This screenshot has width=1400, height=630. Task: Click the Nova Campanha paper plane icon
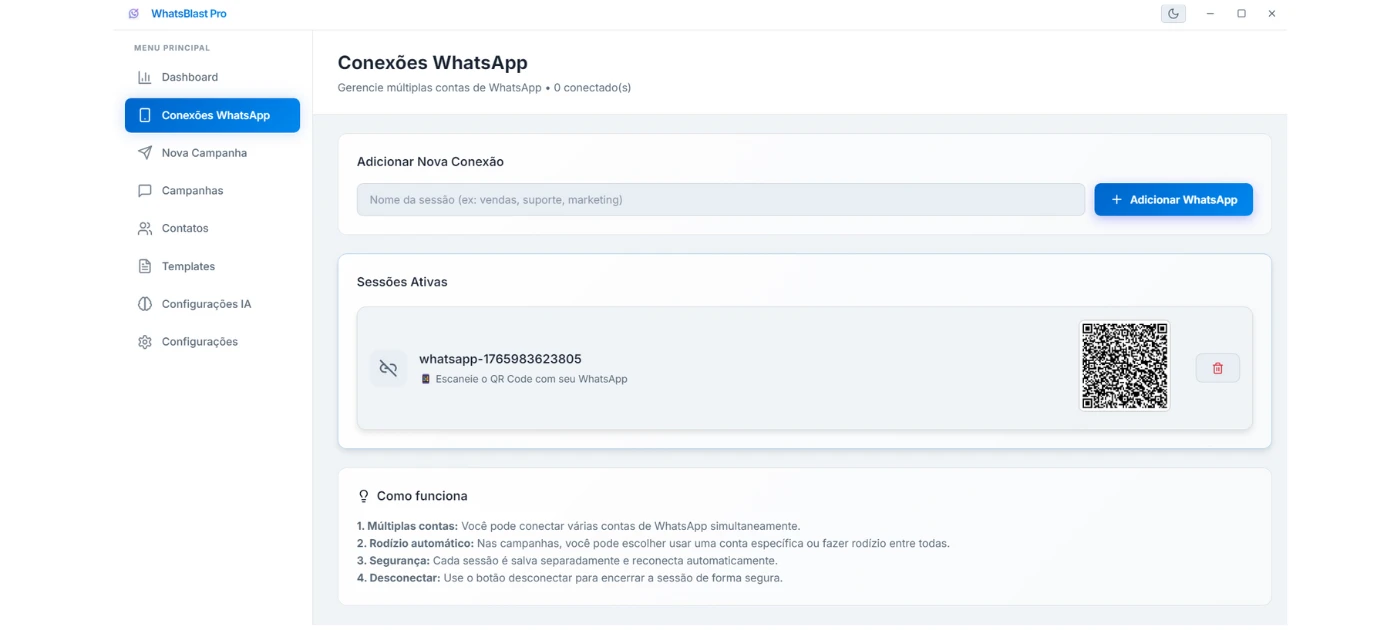tap(144, 153)
